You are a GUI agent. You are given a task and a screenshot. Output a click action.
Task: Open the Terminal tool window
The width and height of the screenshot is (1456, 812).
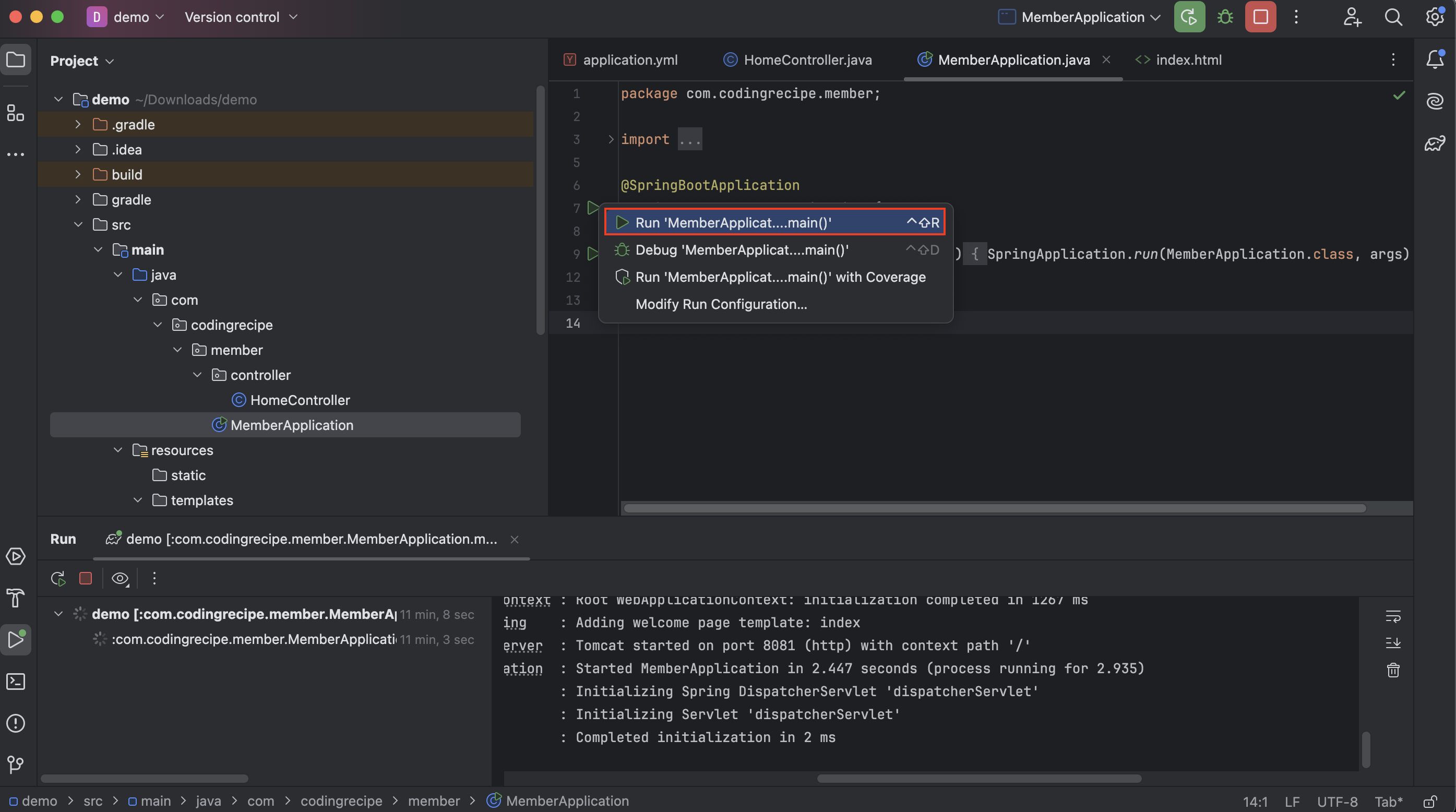coord(16,682)
